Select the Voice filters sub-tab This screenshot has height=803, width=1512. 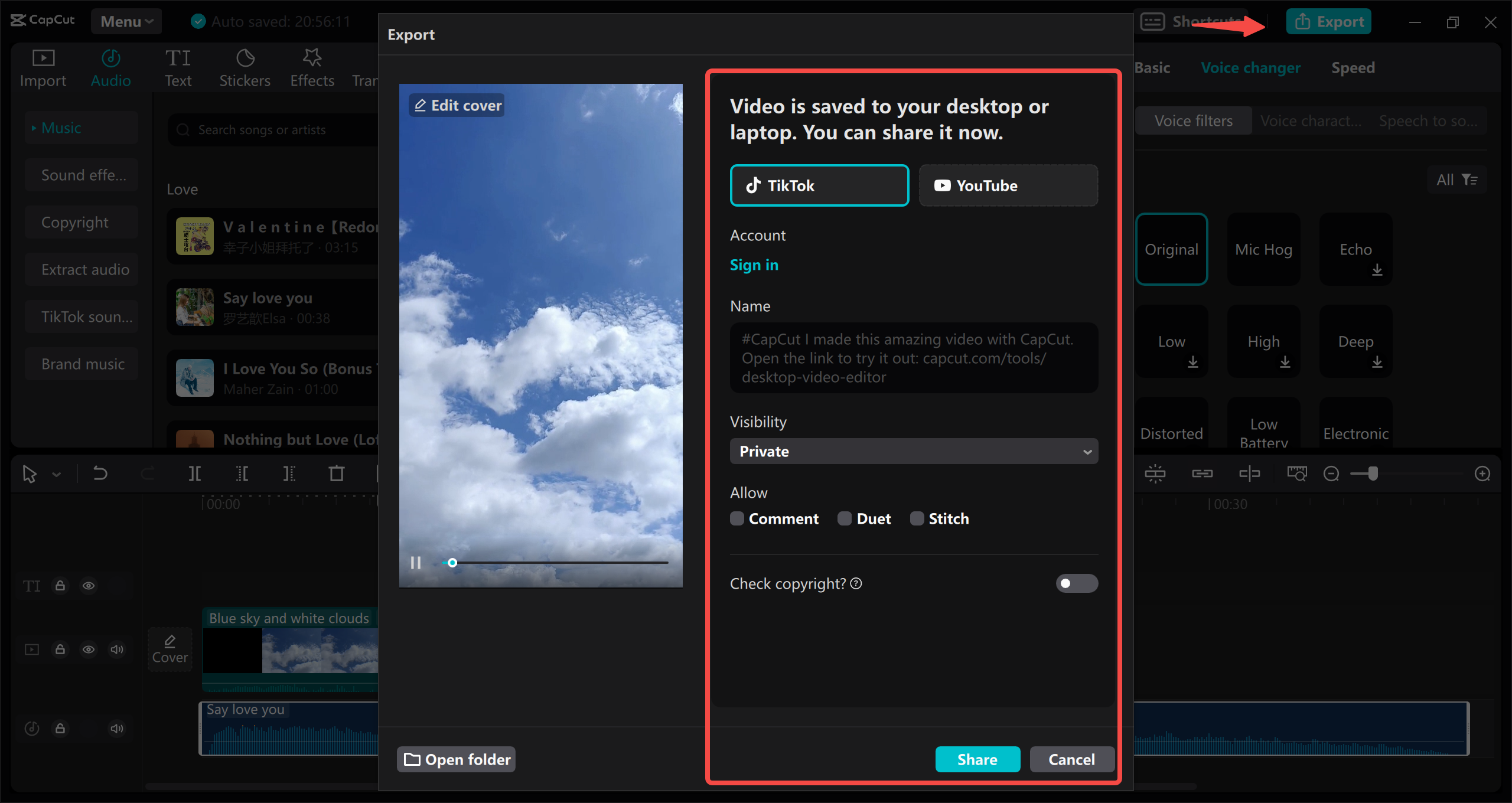click(x=1194, y=120)
